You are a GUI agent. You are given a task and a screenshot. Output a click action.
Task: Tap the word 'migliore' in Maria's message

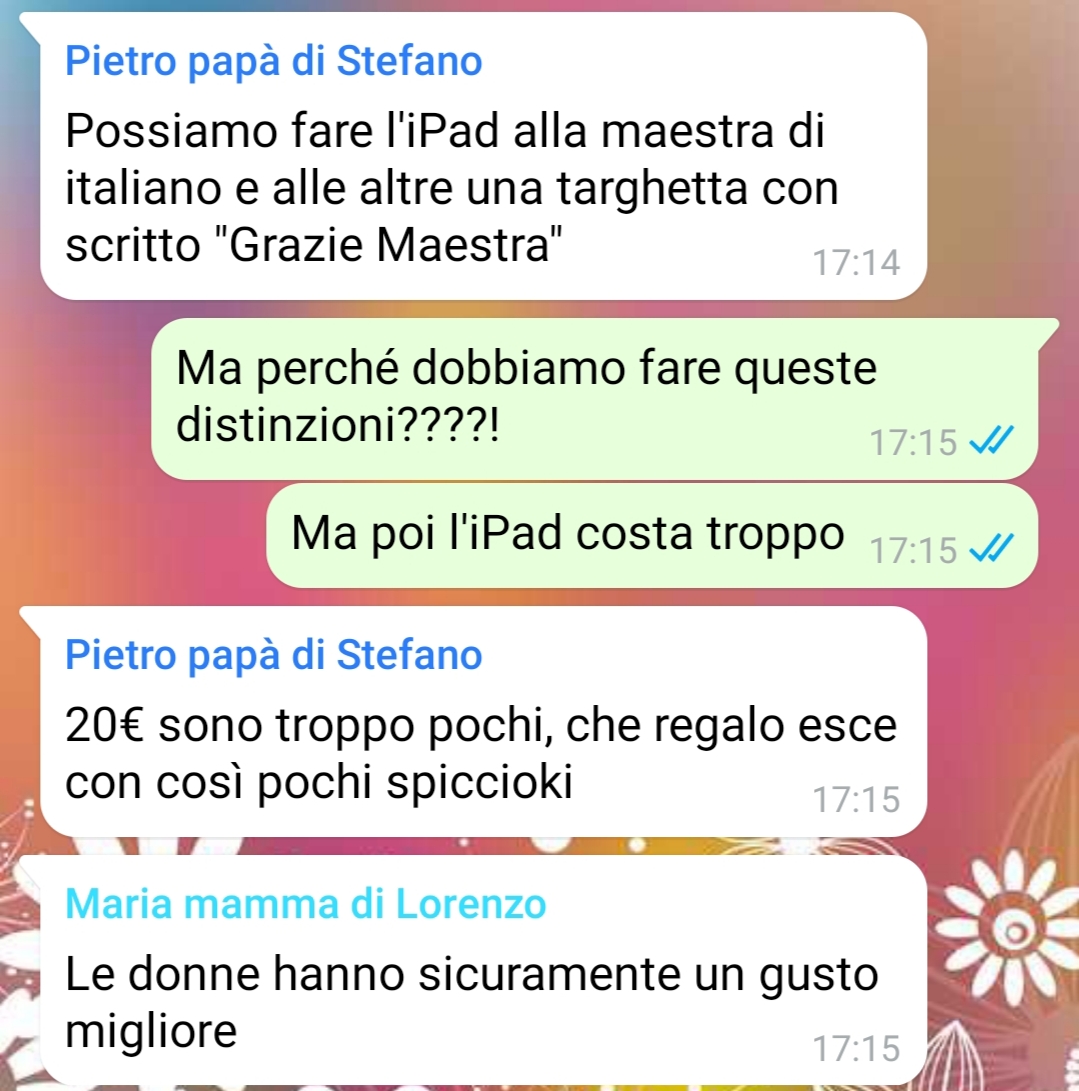151,1030
